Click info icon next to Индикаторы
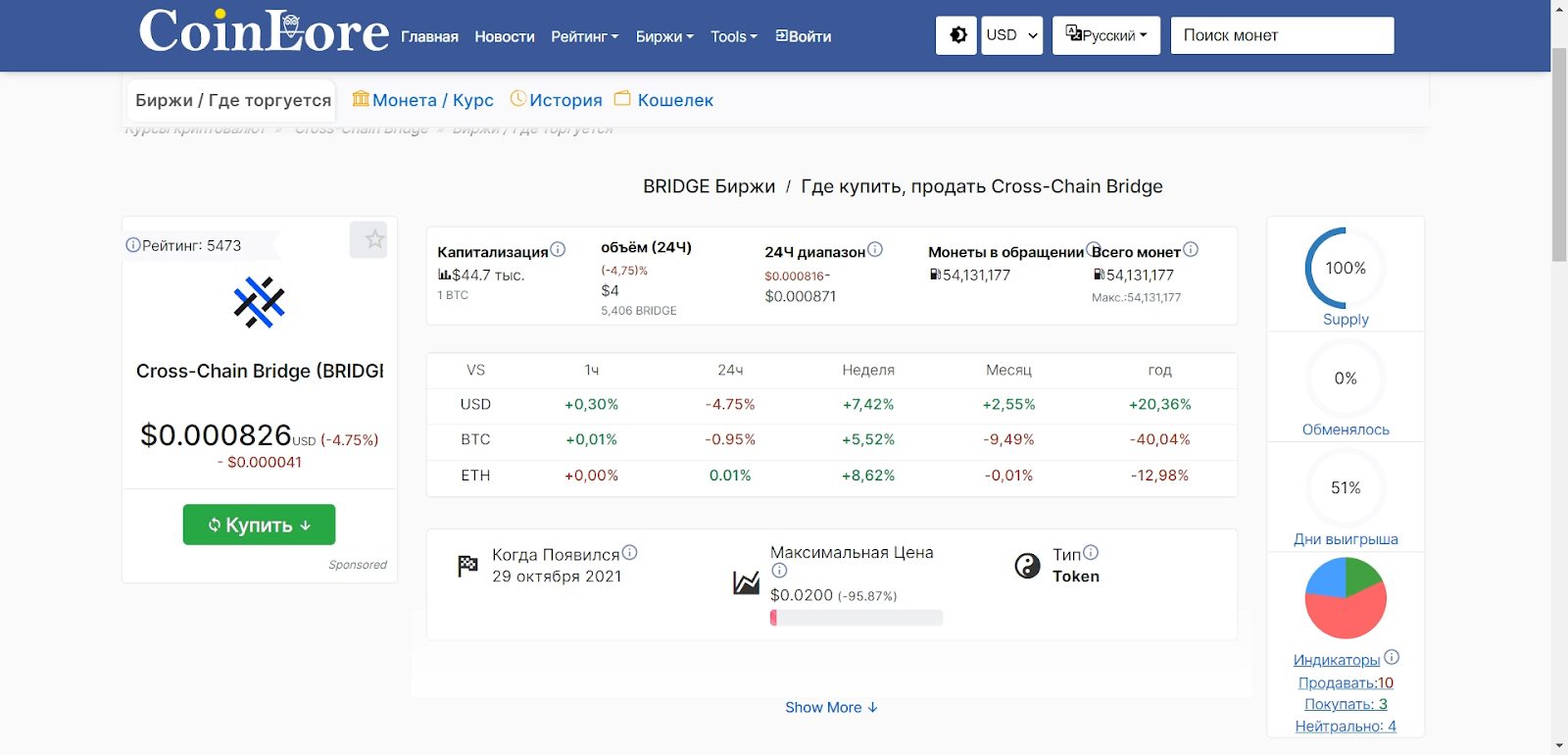Image resolution: width=1568 pixels, height=755 pixels. (x=1392, y=658)
